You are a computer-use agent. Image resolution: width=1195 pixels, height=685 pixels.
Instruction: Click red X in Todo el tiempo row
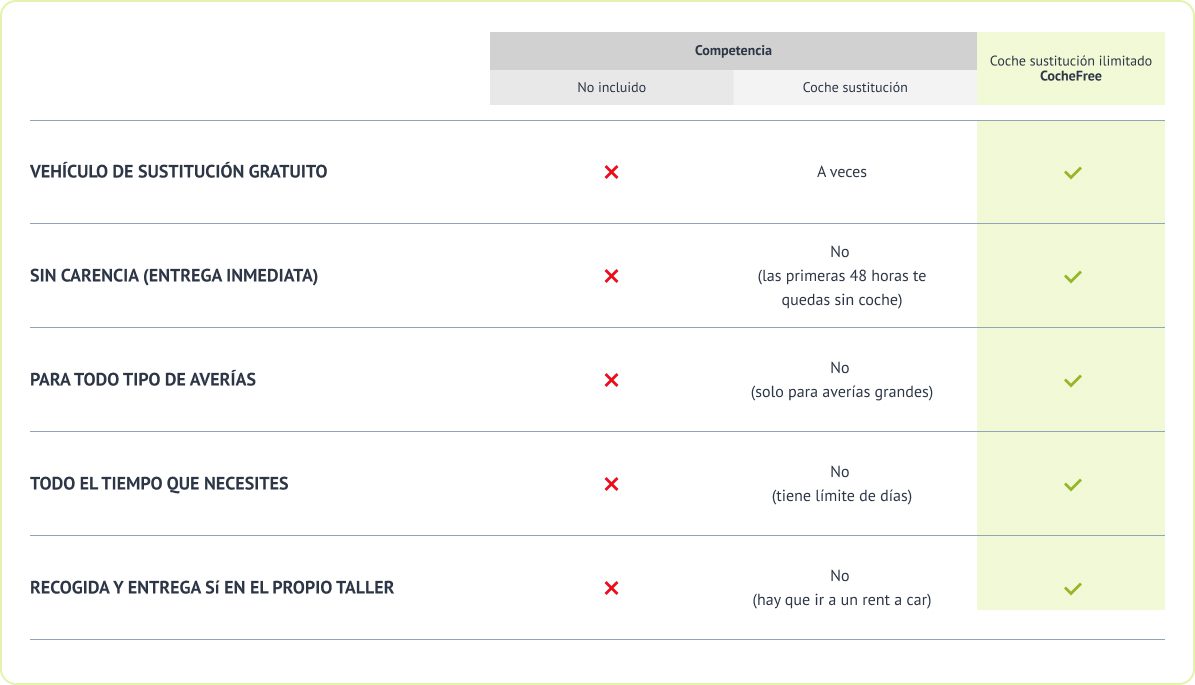point(611,484)
